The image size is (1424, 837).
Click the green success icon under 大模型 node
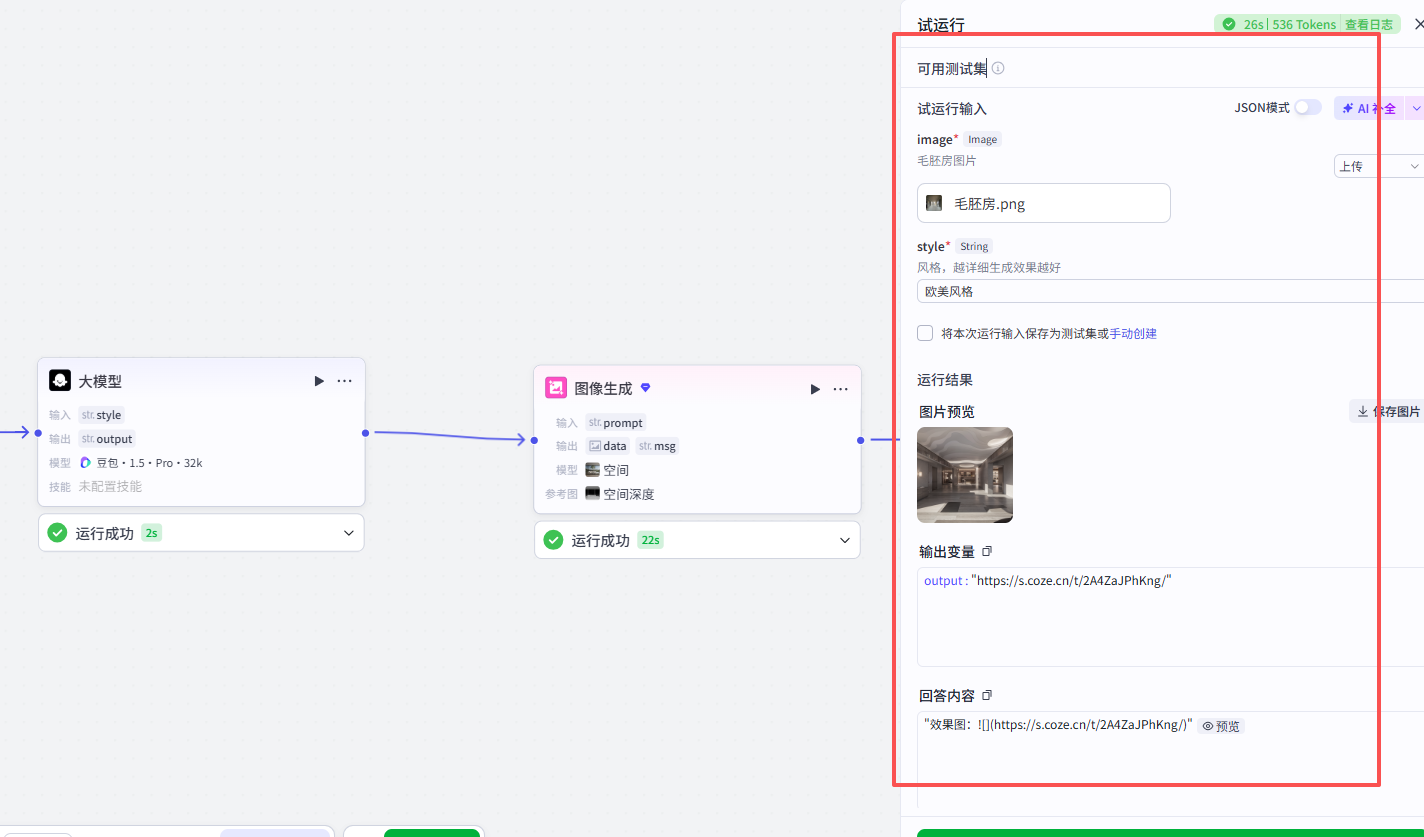tap(57, 533)
